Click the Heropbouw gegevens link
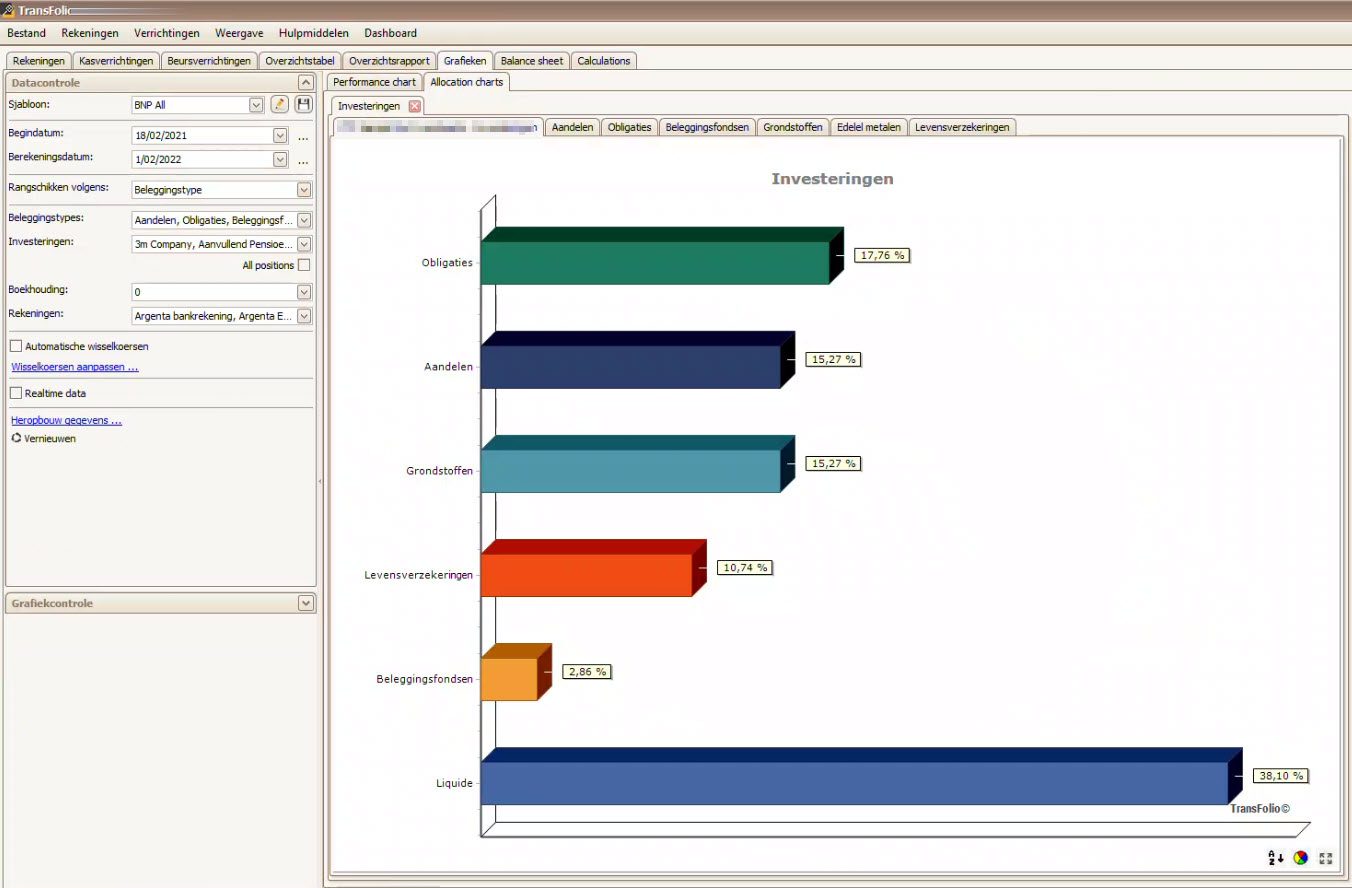The width and height of the screenshot is (1352, 888). pyautogui.click(x=65, y=420)
